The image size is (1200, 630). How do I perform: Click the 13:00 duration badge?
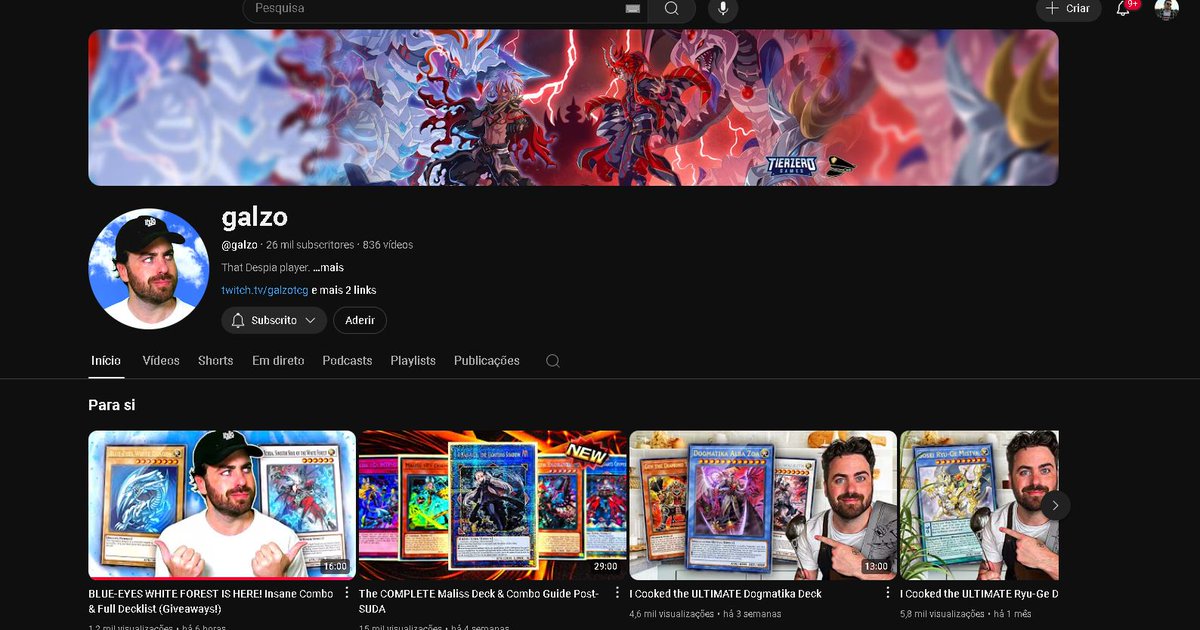point(875,567)
